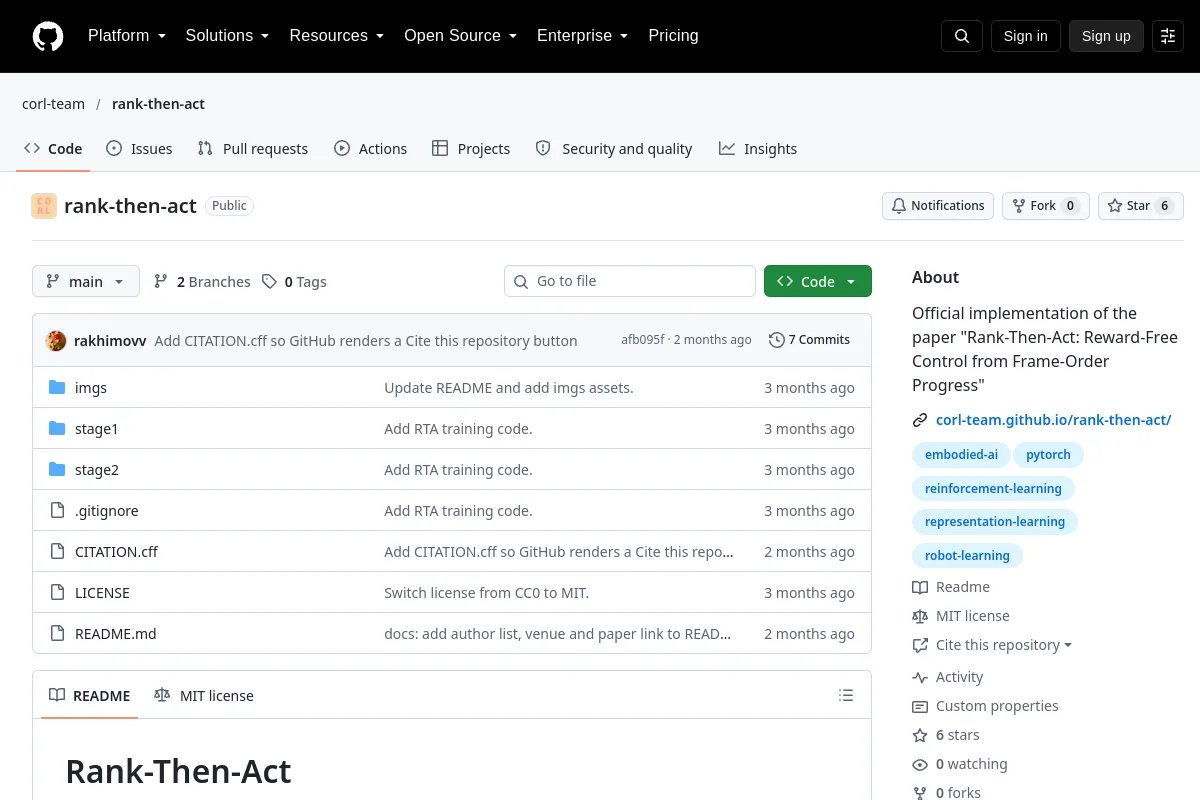Click the LICENSE file icon

pos(57,592)
